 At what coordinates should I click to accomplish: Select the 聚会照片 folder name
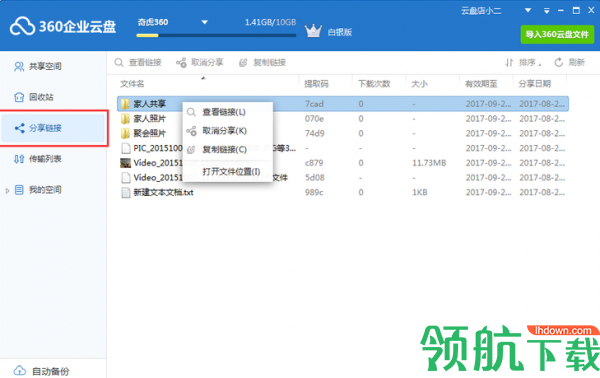150,134
